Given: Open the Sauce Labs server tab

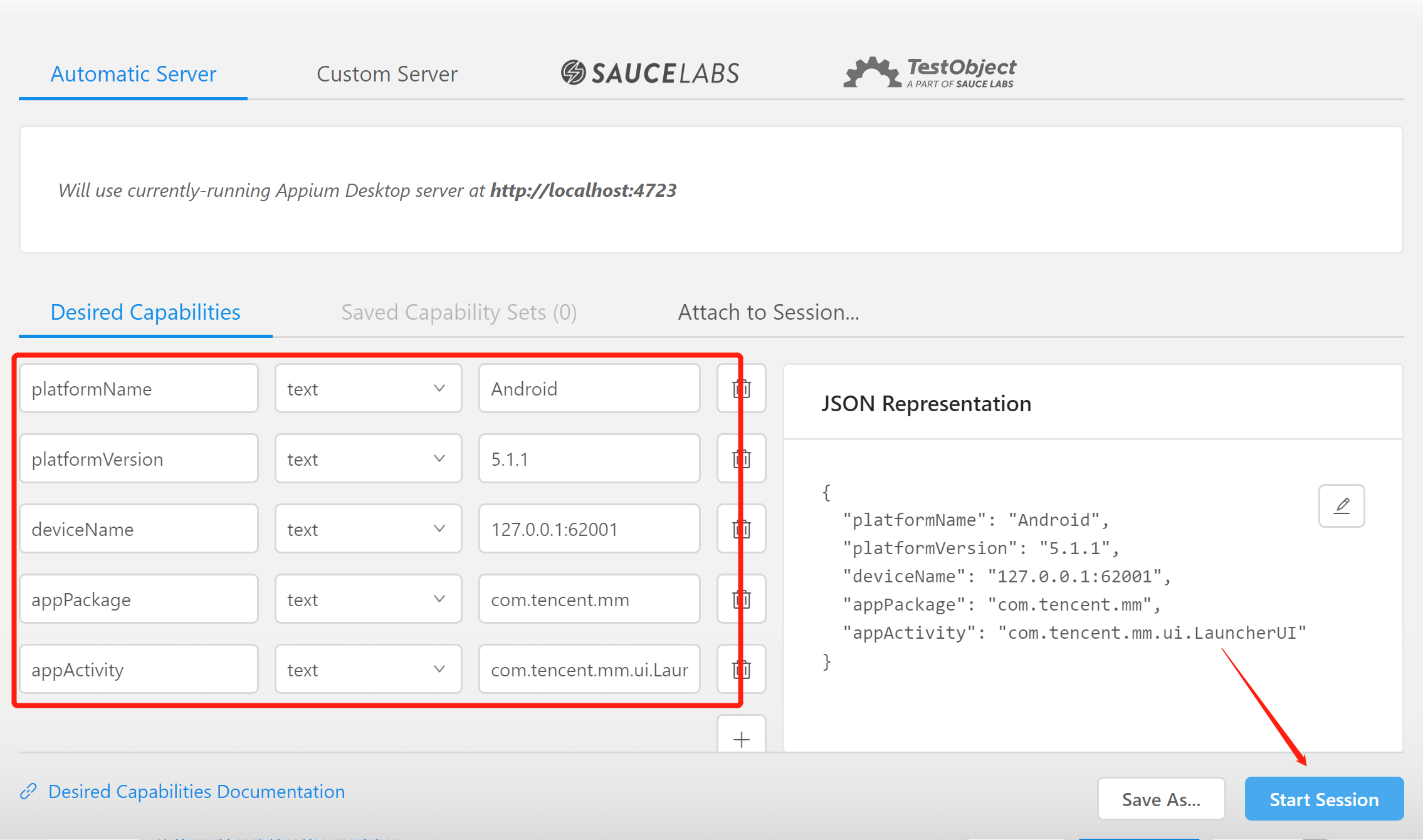Looking at the screenshot, I should pyautogui.click(x=650, y=73).
